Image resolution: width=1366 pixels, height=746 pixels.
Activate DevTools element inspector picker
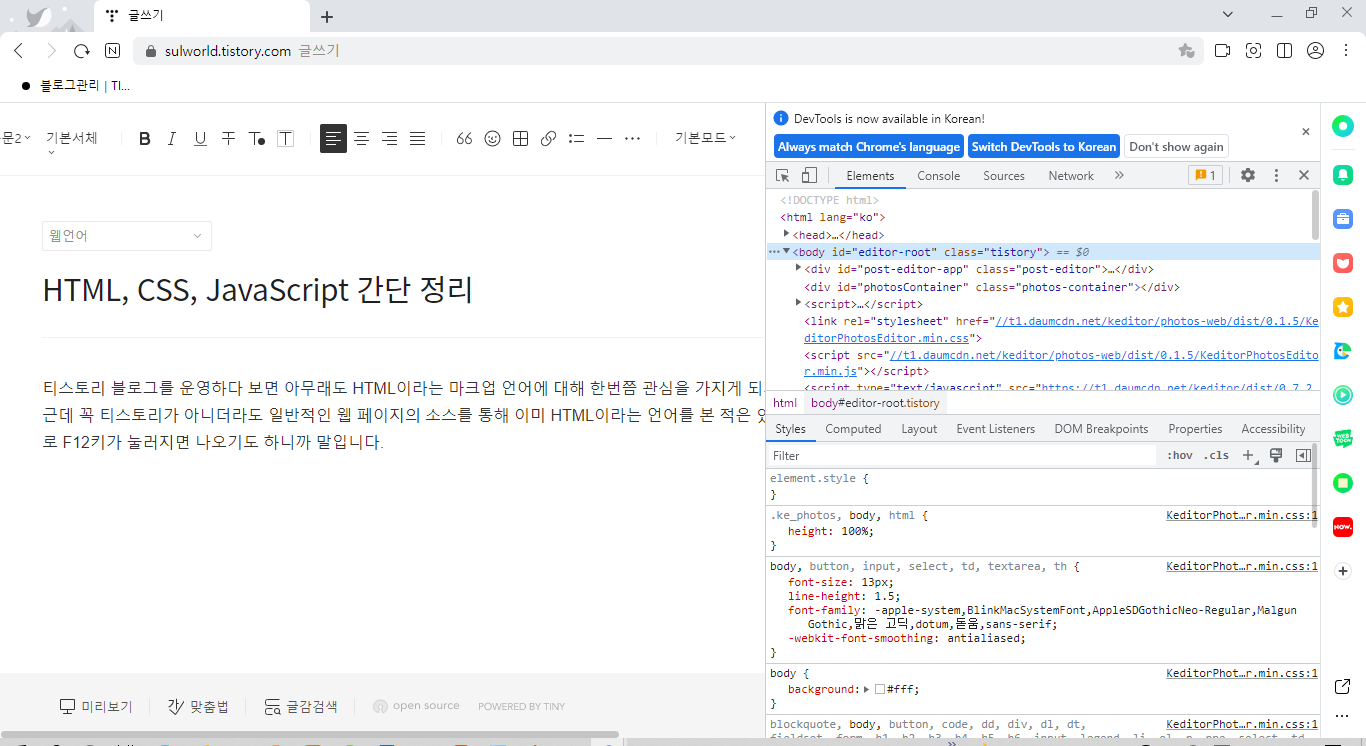pos(783,175)
